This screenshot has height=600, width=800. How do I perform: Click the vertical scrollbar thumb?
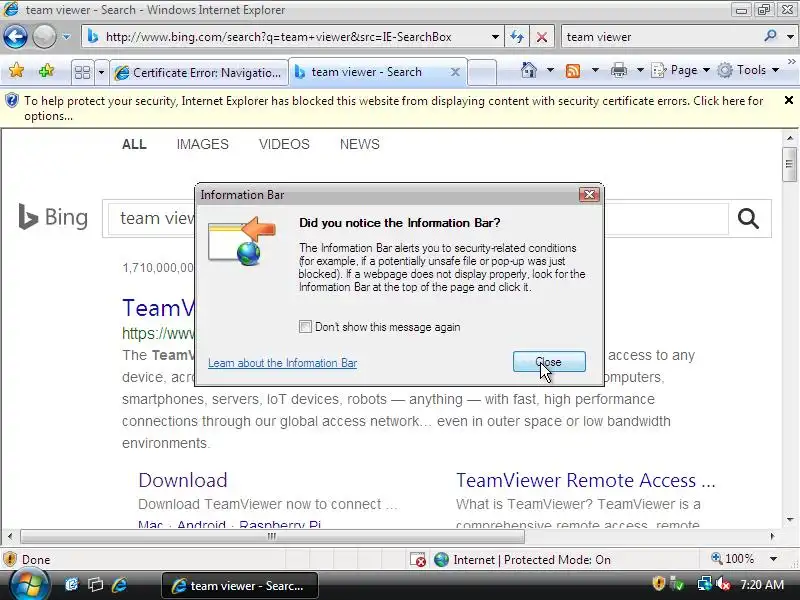[789, 164]
